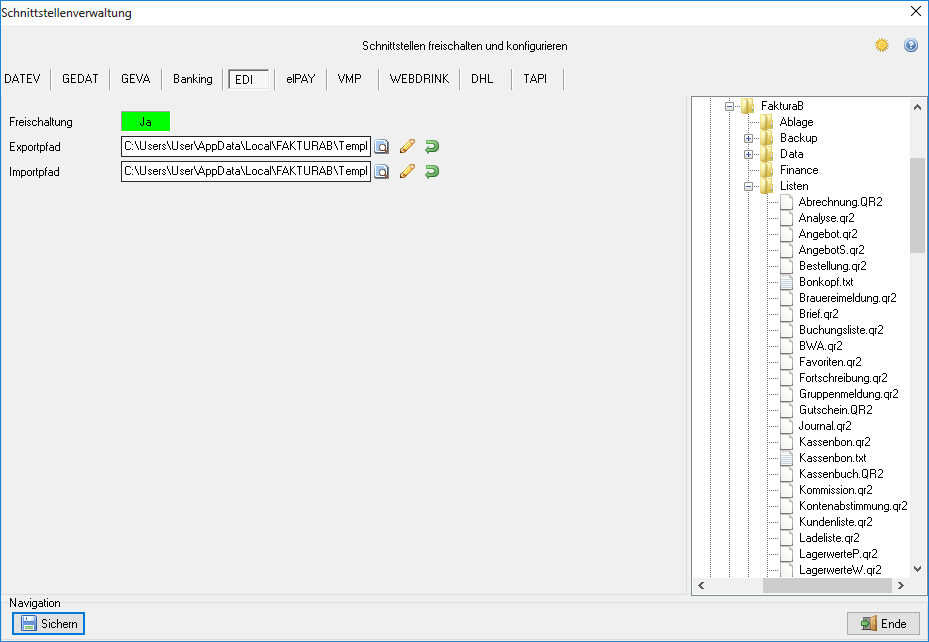Image resolution: width=929 pixels, height=642 pixels.
Task: Reset Importpfad with green arrow icon
Action: coord(432,171)
